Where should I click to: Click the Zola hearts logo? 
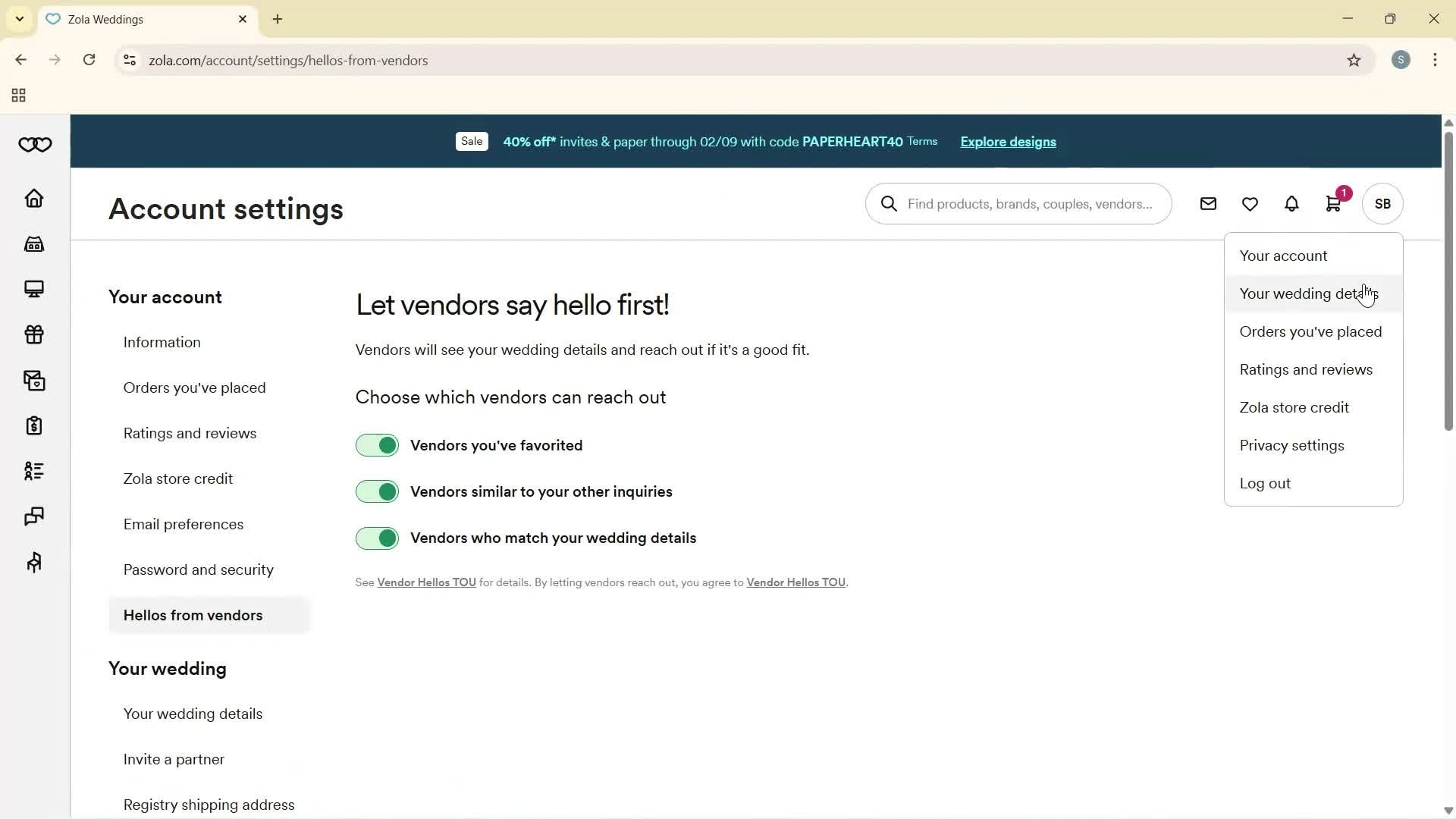34,144
